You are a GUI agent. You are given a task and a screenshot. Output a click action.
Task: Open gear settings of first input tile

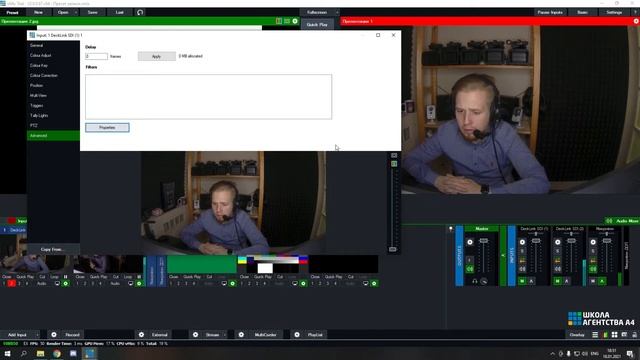(66, 283)
